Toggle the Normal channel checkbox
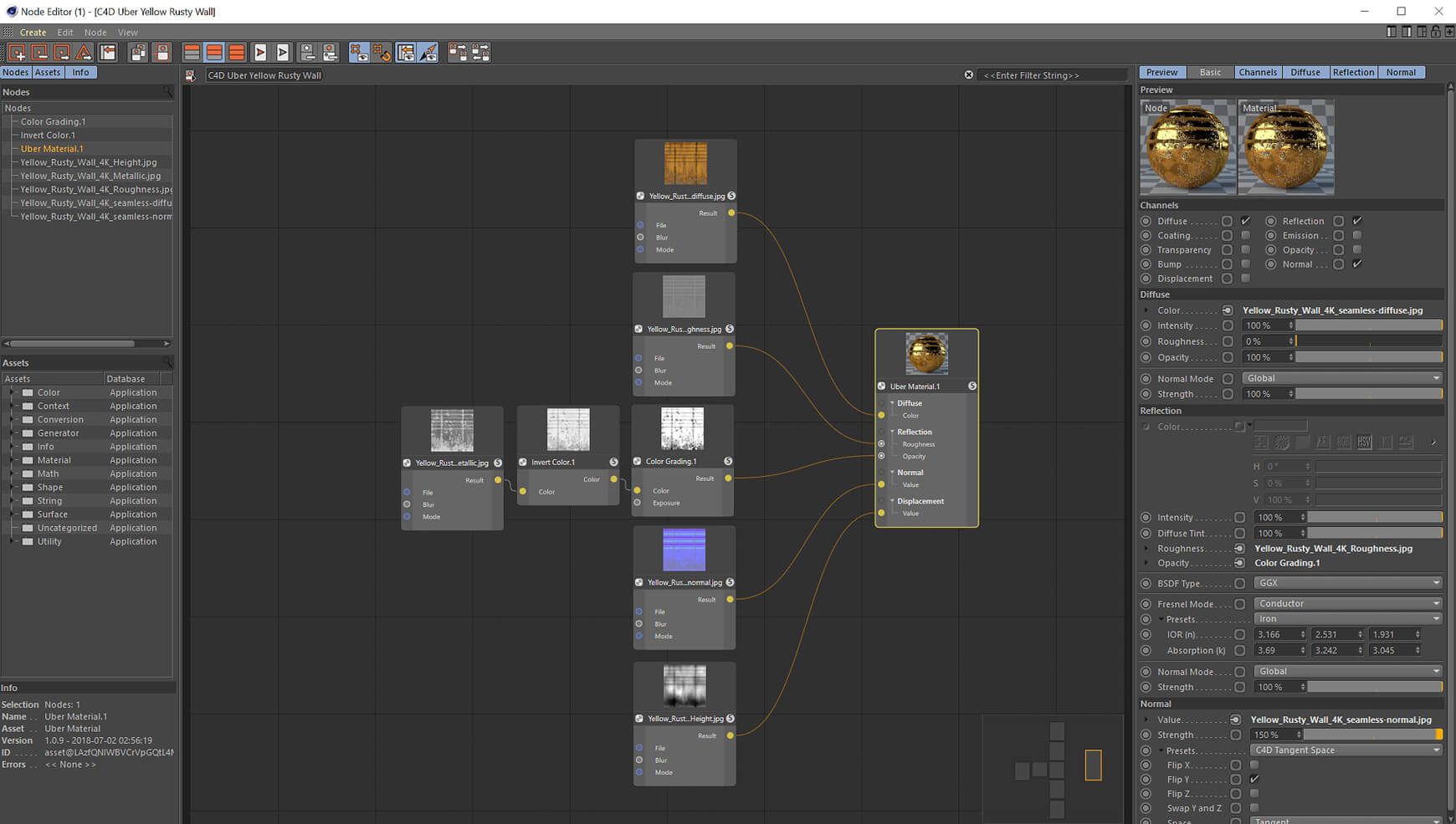This screenshot has height=824, width=1456. (1357, 264)
